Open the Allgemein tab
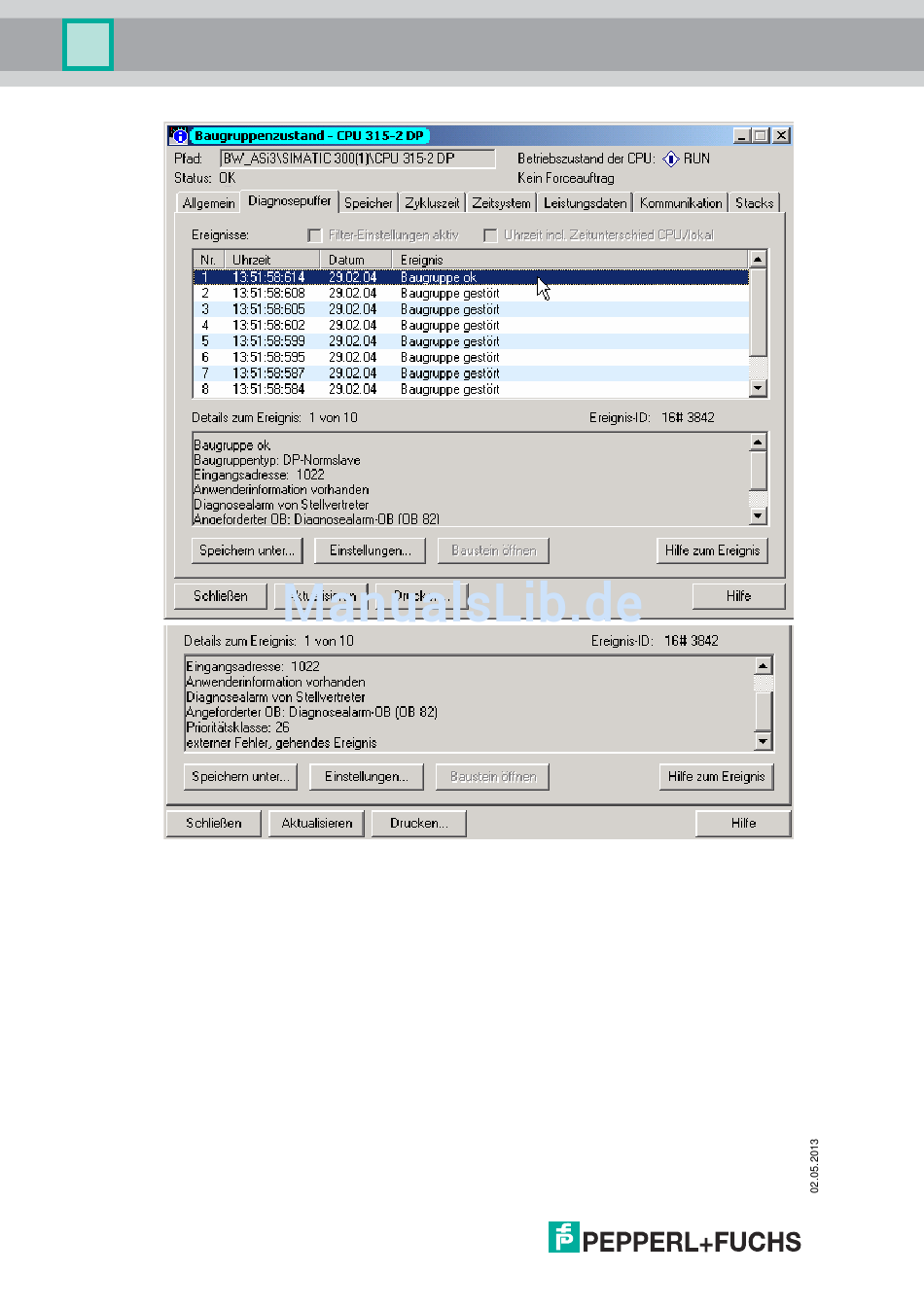 208,203
